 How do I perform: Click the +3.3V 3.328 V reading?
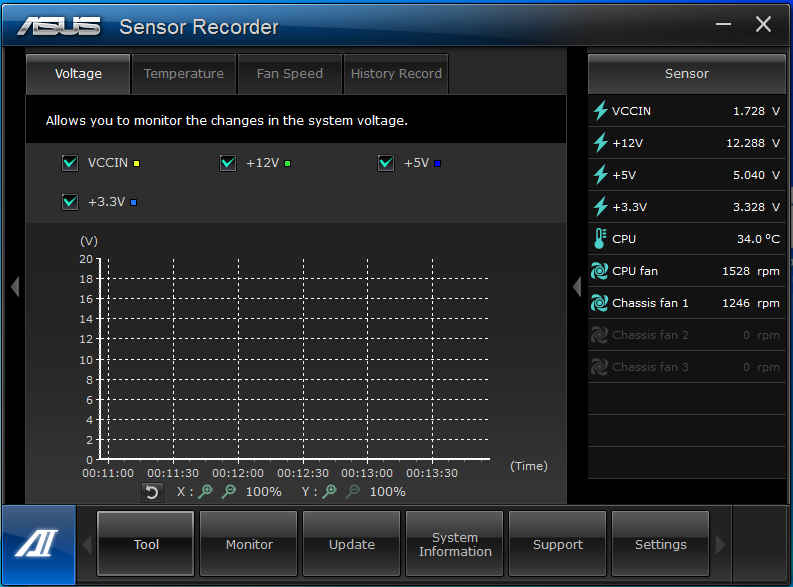point(756,207)
